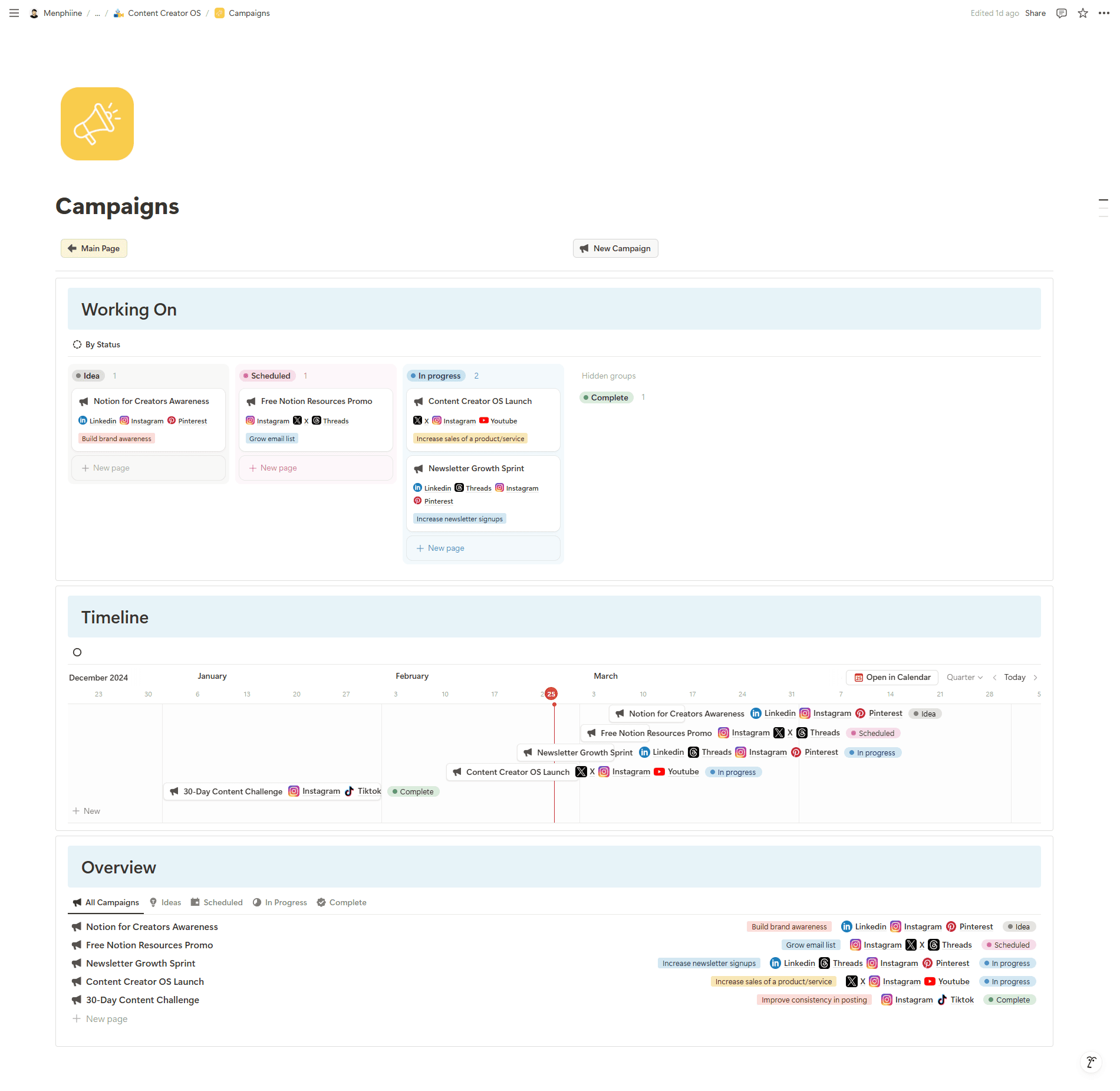Click the Build brand awareness tag on Idea card
The image size is (1120, 1091).
117,438
